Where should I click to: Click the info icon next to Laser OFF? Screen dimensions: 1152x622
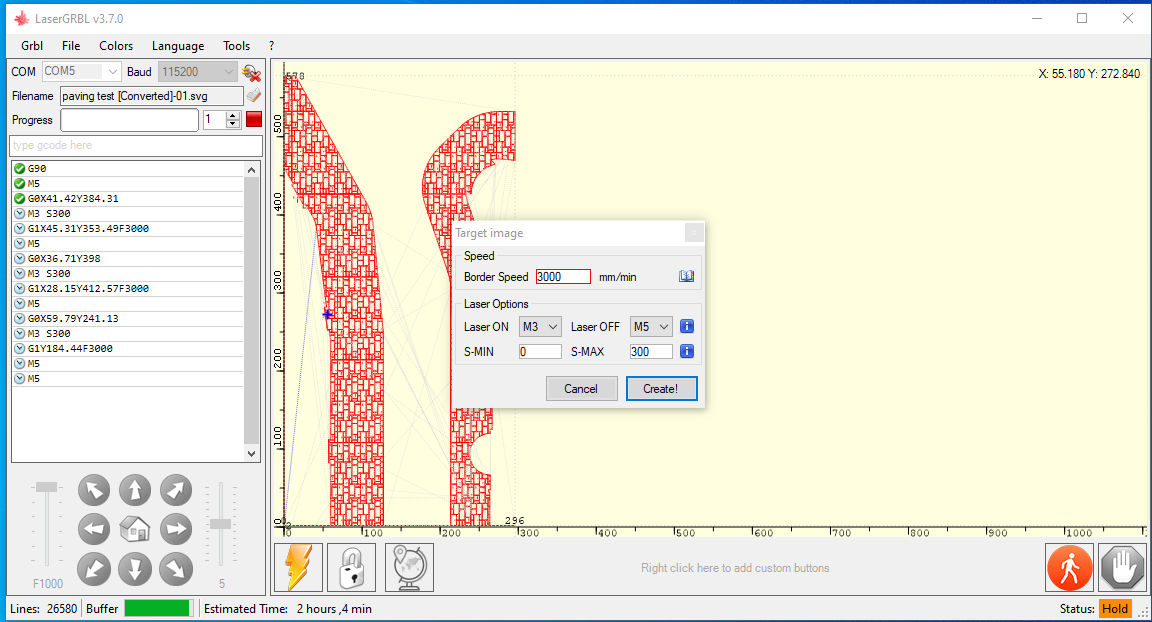[687, 326]
